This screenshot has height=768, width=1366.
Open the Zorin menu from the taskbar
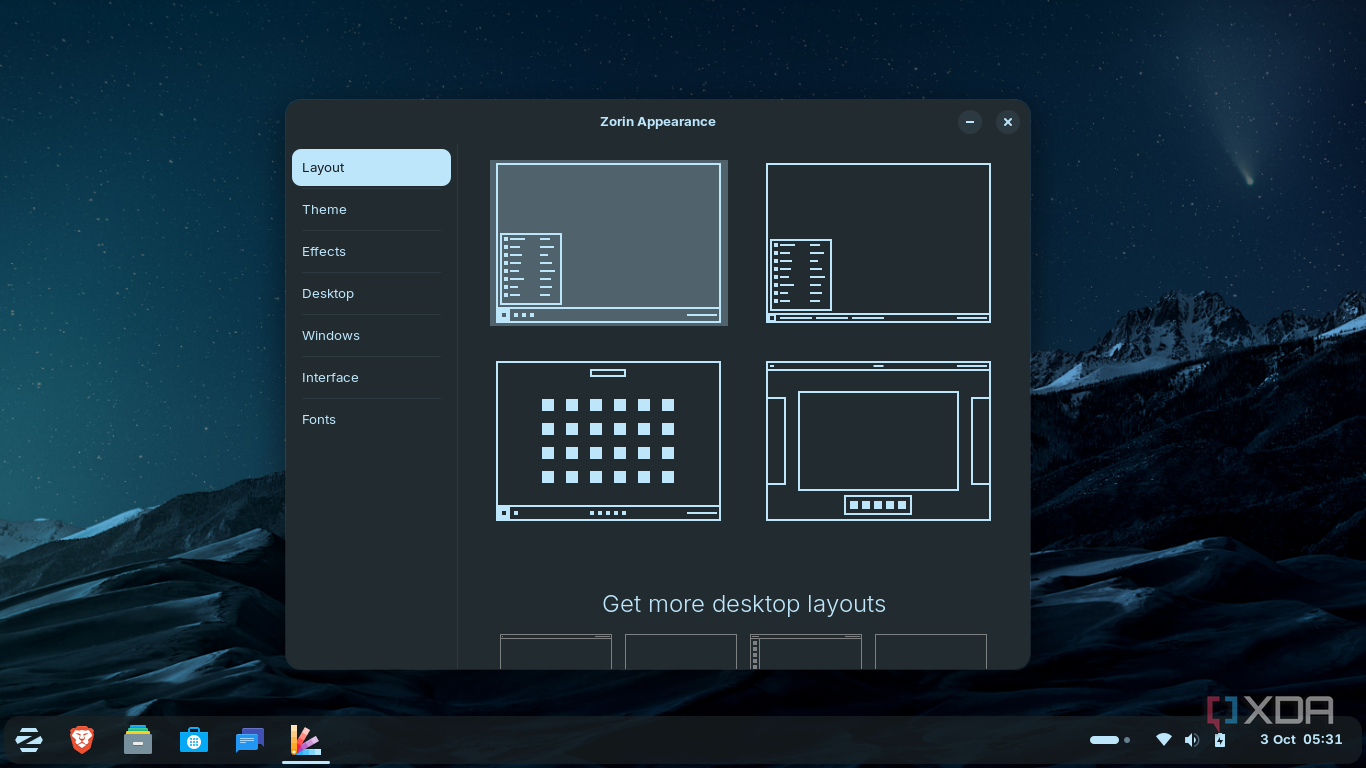28,740
